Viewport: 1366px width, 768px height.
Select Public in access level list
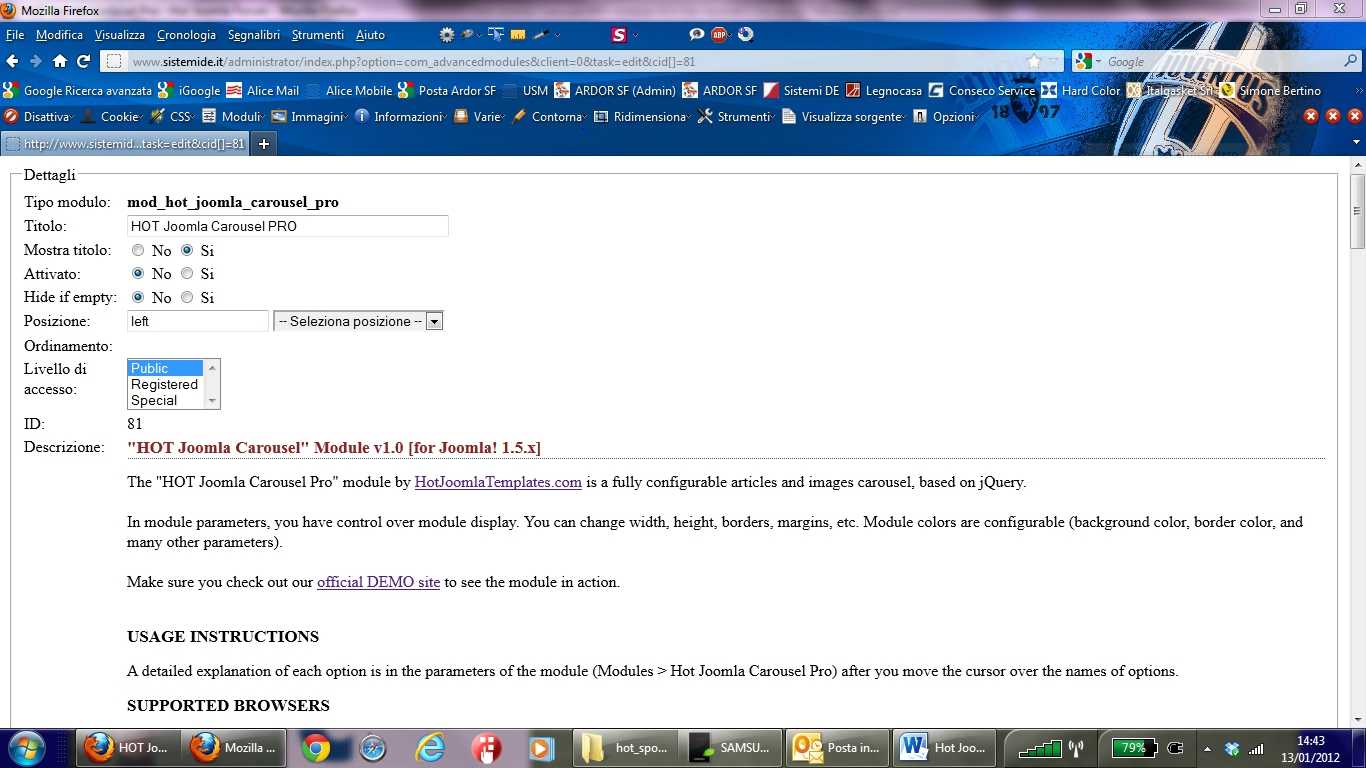[165, 368]
